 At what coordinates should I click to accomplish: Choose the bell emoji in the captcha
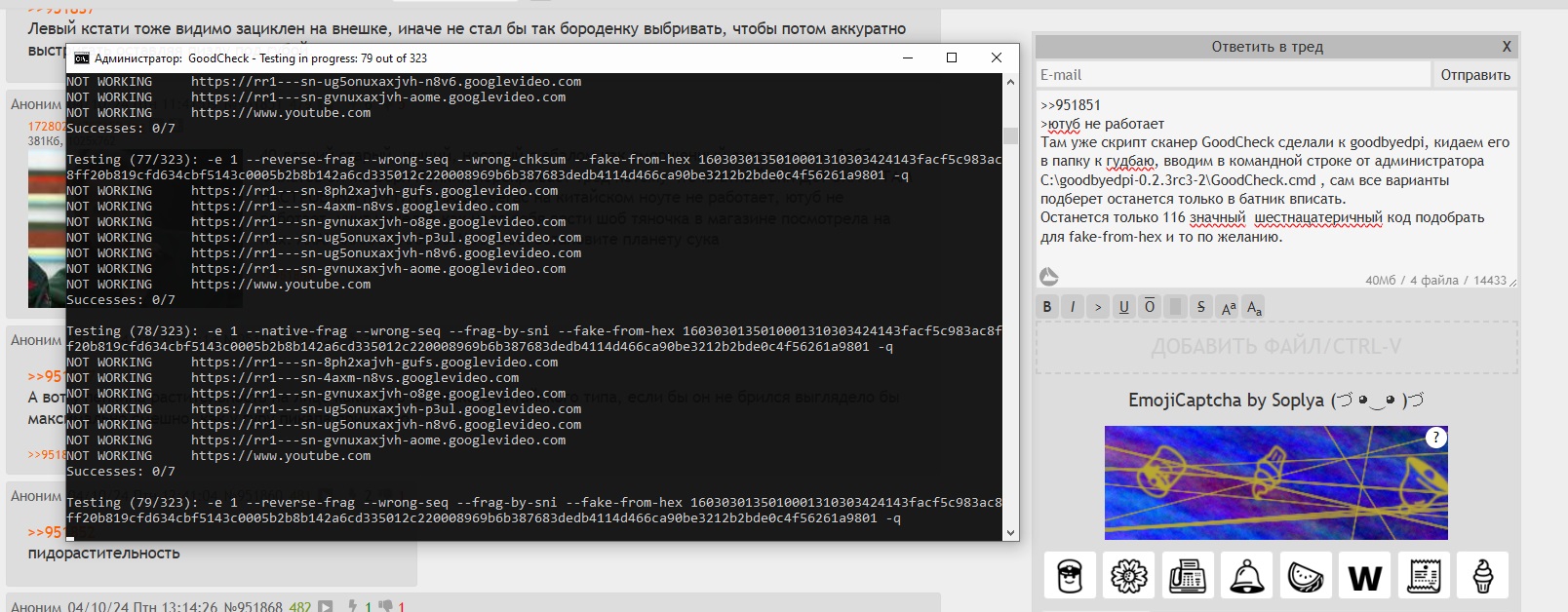[x=1247, y=575]
